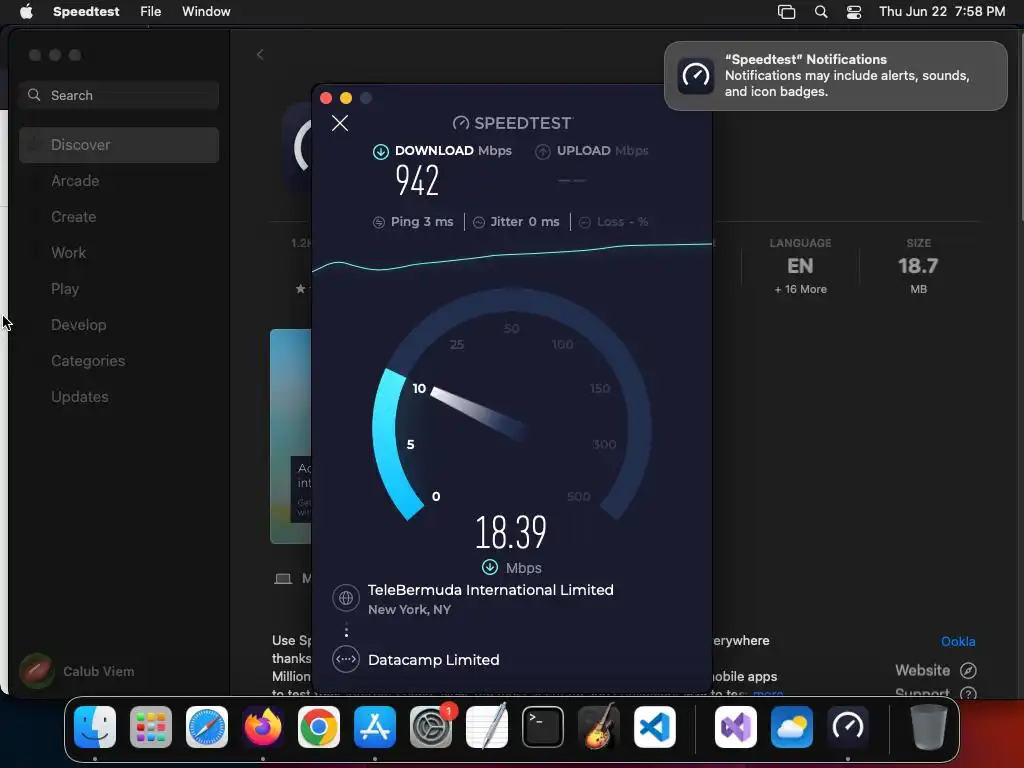The width and height of the screenshot is (1024, 768).
Task: Open the Speedtest application menu
Action: pyautogui.click(x=86, y=11)
